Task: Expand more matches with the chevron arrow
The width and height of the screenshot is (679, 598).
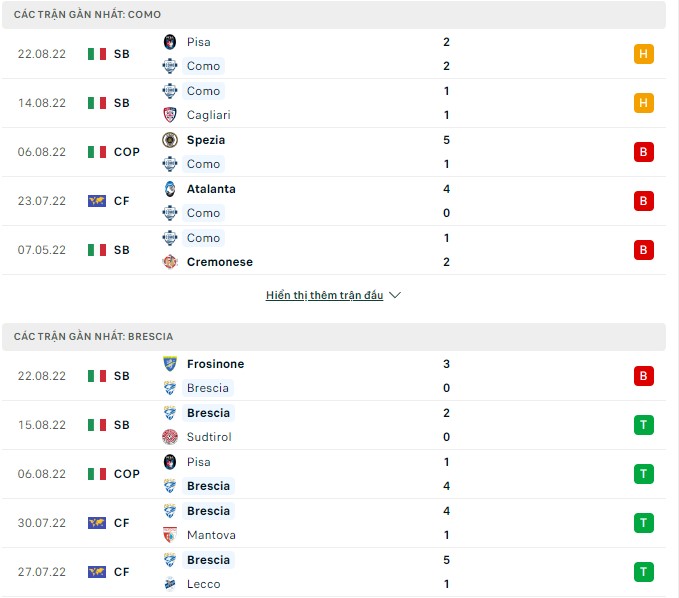Action: point(395,296)
